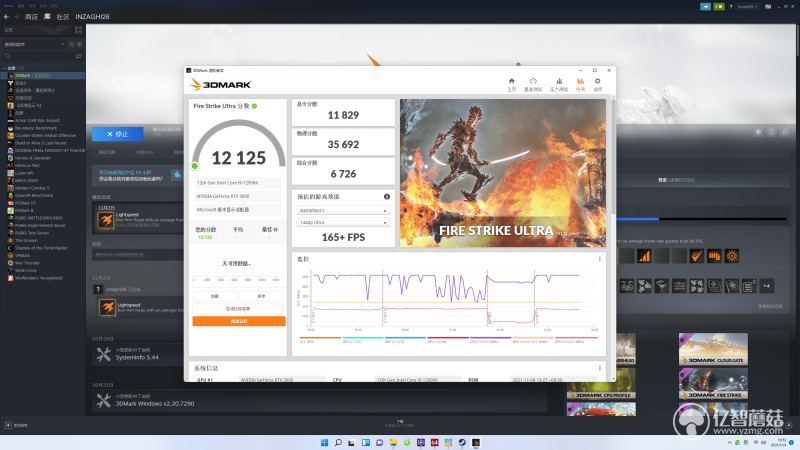800x450 pixels.
Task: Open the SystemInfo 5.44 patch note
Action: point(138,355)
